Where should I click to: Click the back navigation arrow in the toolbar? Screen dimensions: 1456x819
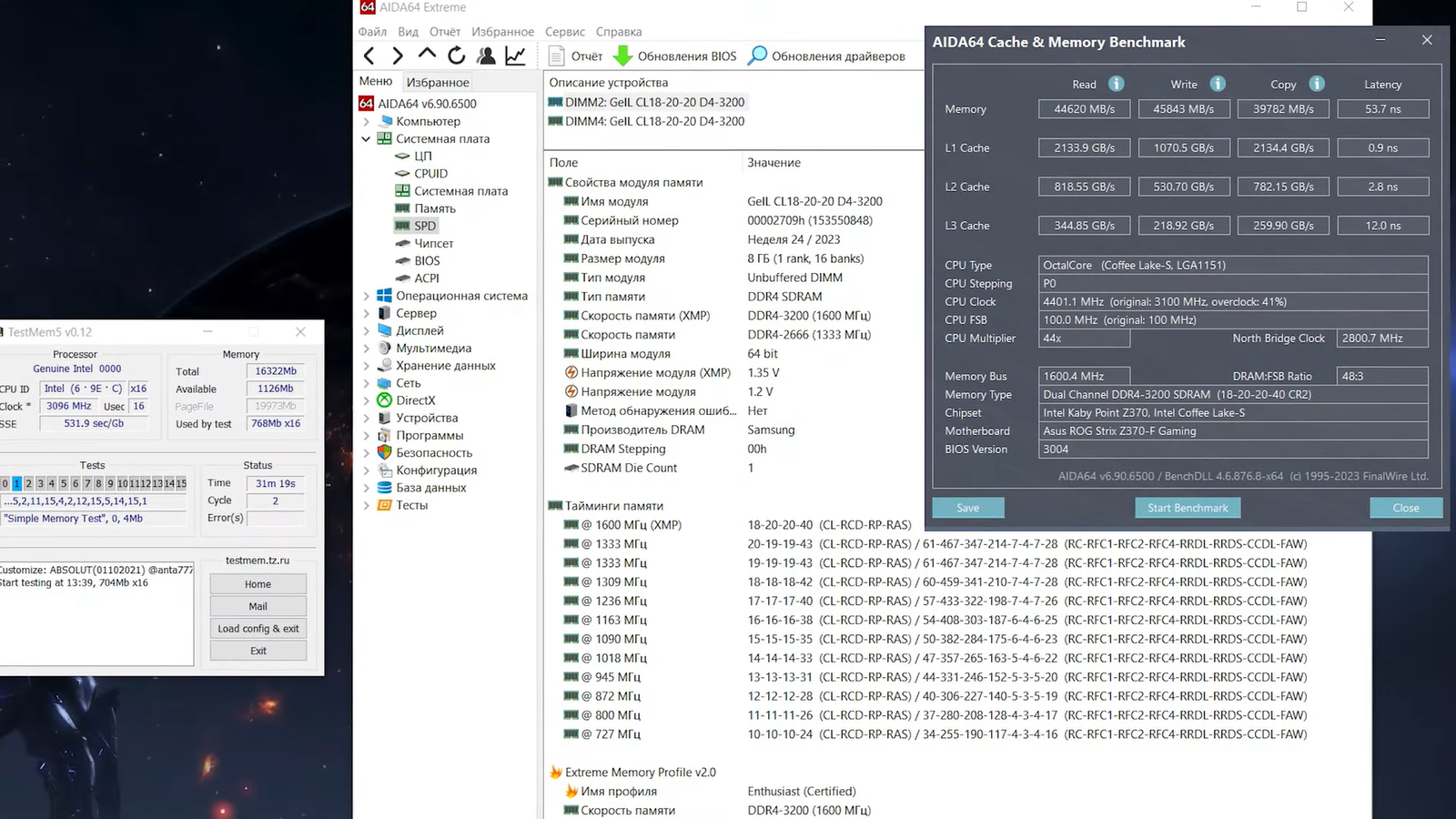click(x=369, y=56)
